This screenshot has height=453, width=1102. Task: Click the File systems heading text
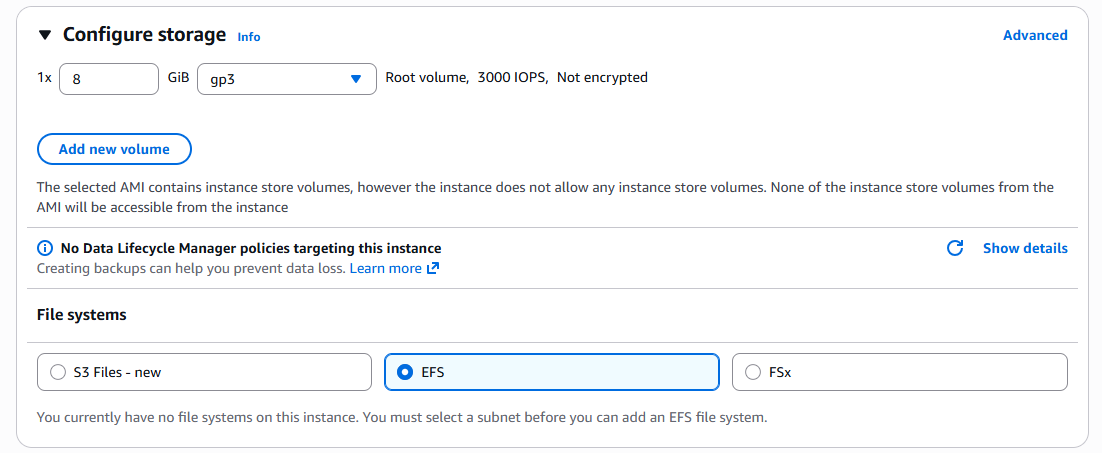click(82, 315)
